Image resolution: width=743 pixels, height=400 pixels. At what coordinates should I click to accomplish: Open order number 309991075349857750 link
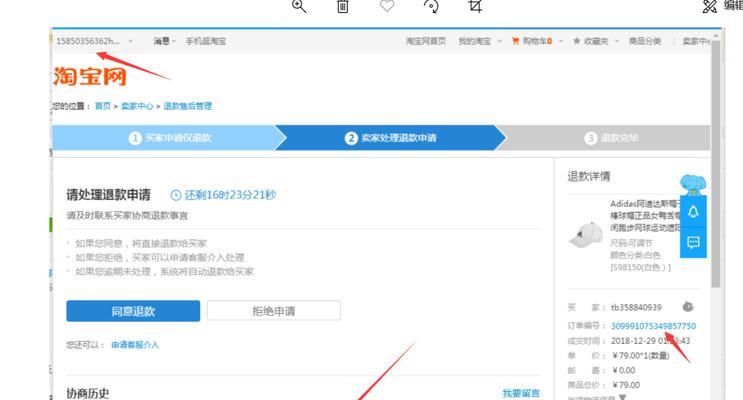click(x=653, y=326)
